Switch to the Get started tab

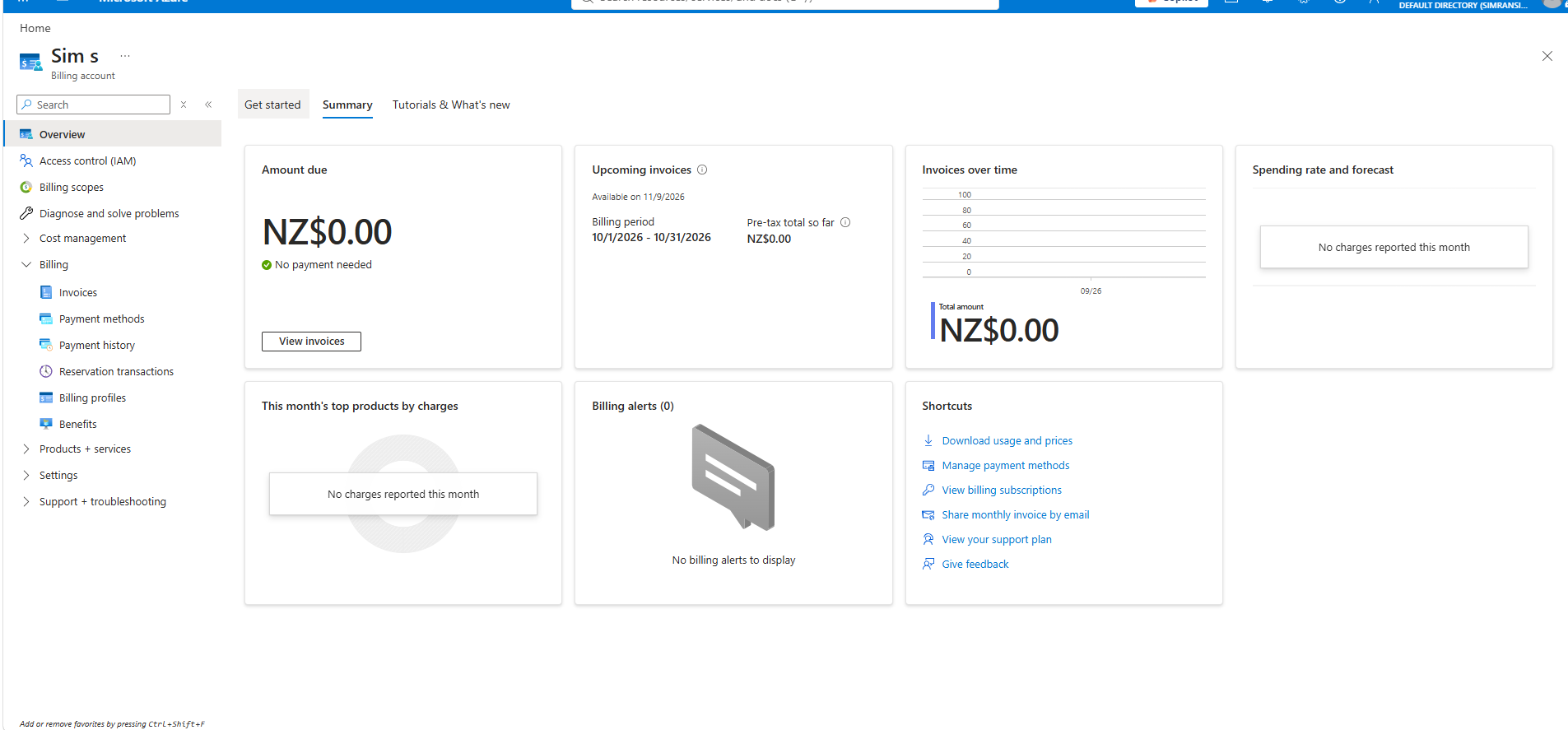coord(273,105)
